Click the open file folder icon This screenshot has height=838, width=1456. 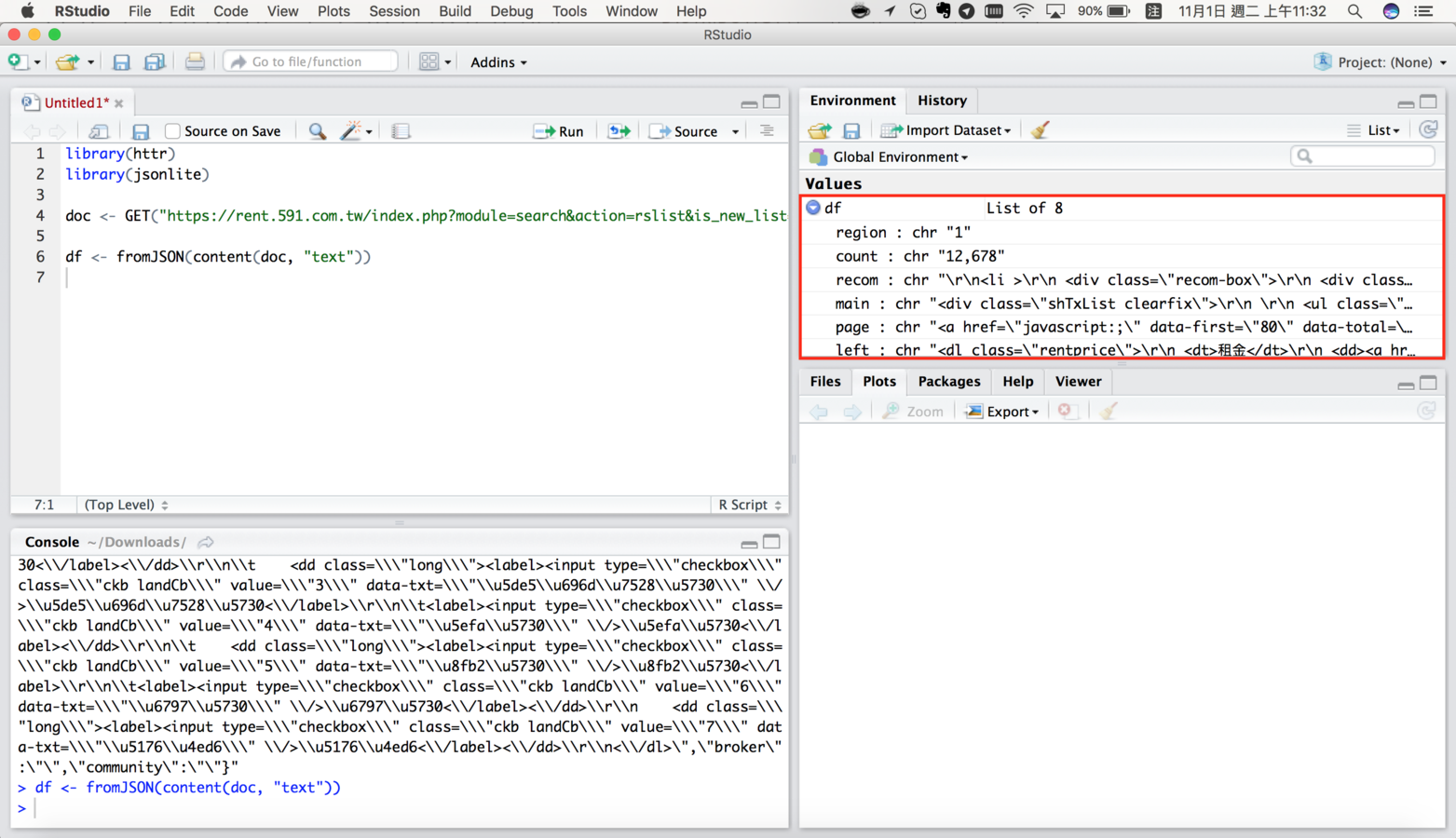click(x=67, y=61)
